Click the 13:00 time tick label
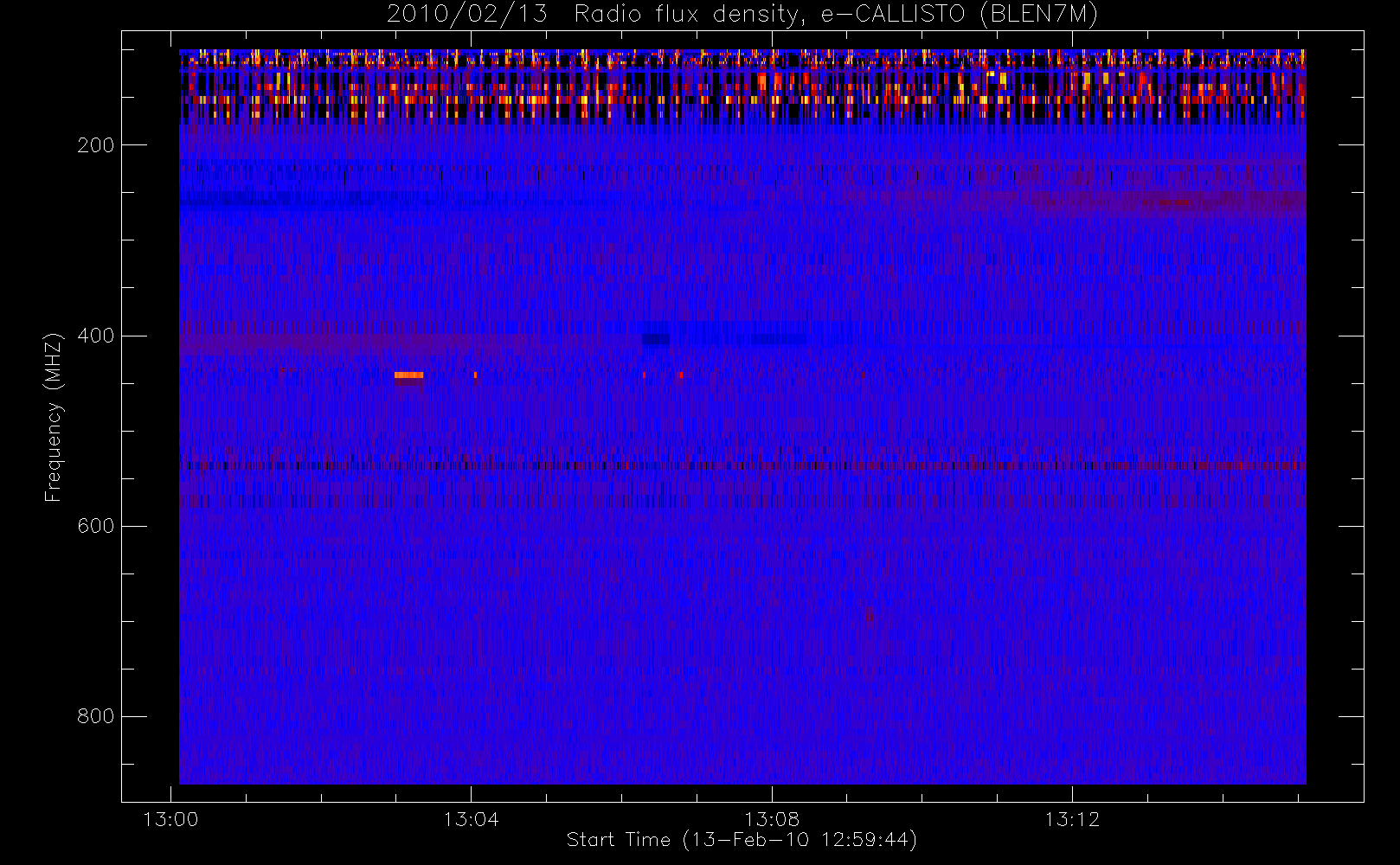1400x865 pixels. coord(170,819)
